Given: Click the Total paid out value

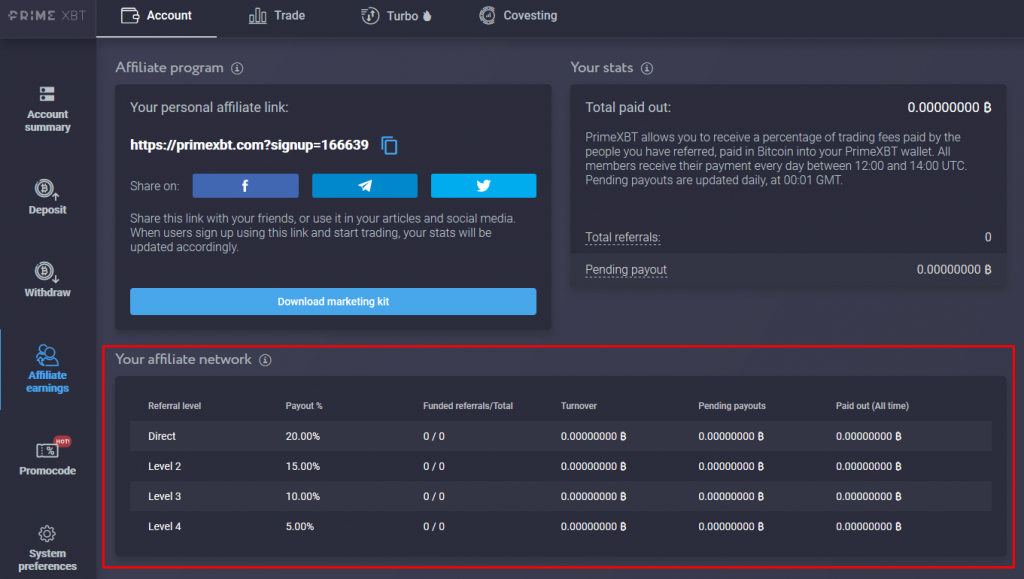Looking at the screenshot, I should (949, 107).
